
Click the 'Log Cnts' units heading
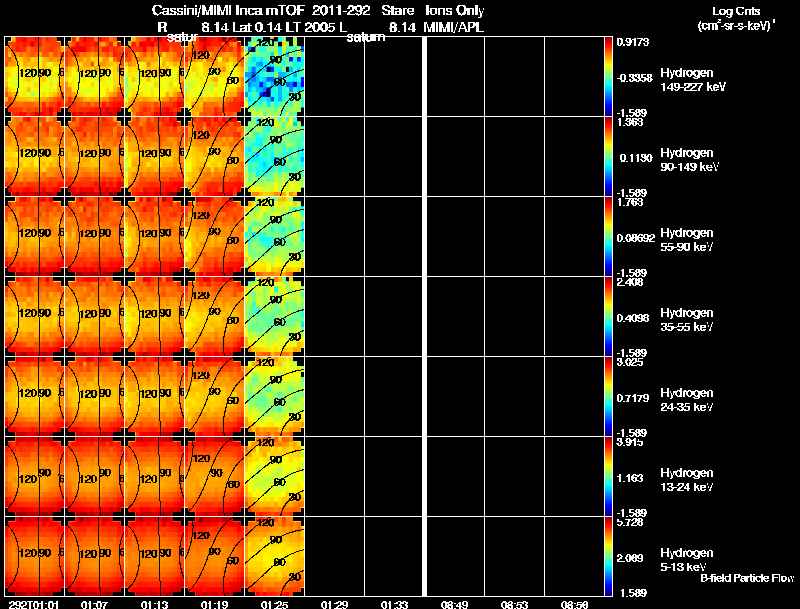coord(736,11)
